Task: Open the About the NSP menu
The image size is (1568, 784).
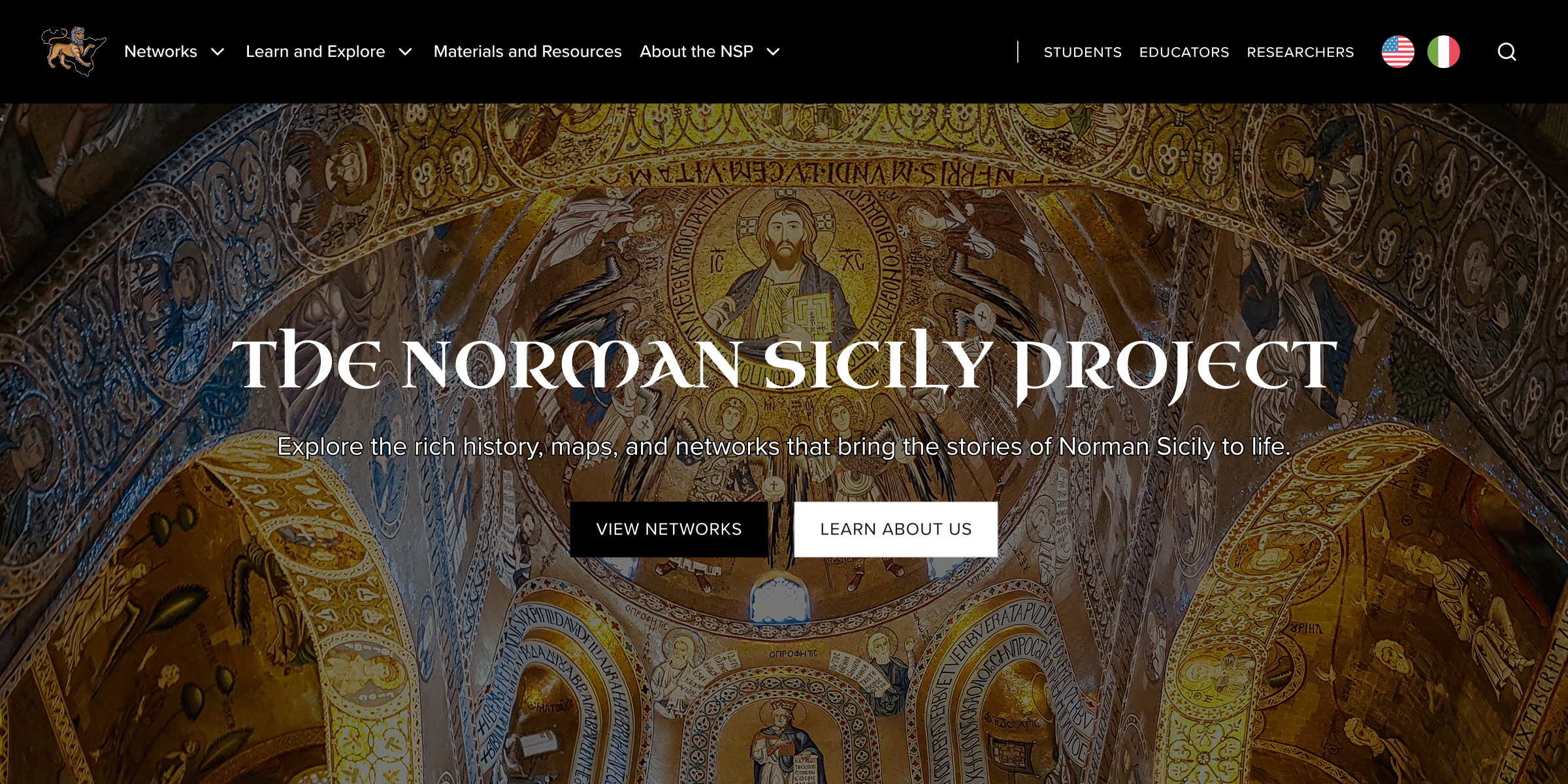Action: (696, 52)
